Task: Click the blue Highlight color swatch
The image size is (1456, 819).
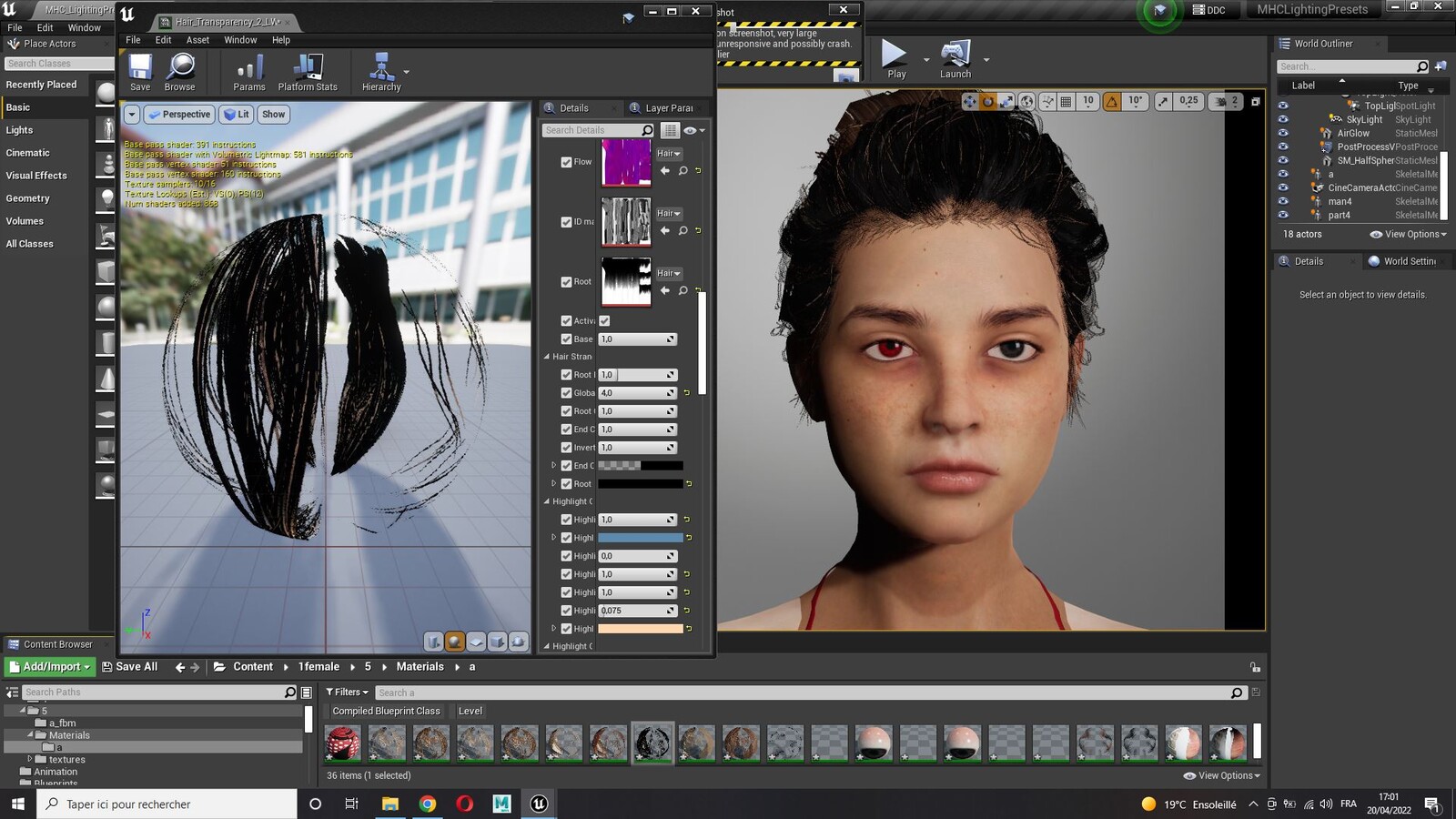Action: coord(640,538)
